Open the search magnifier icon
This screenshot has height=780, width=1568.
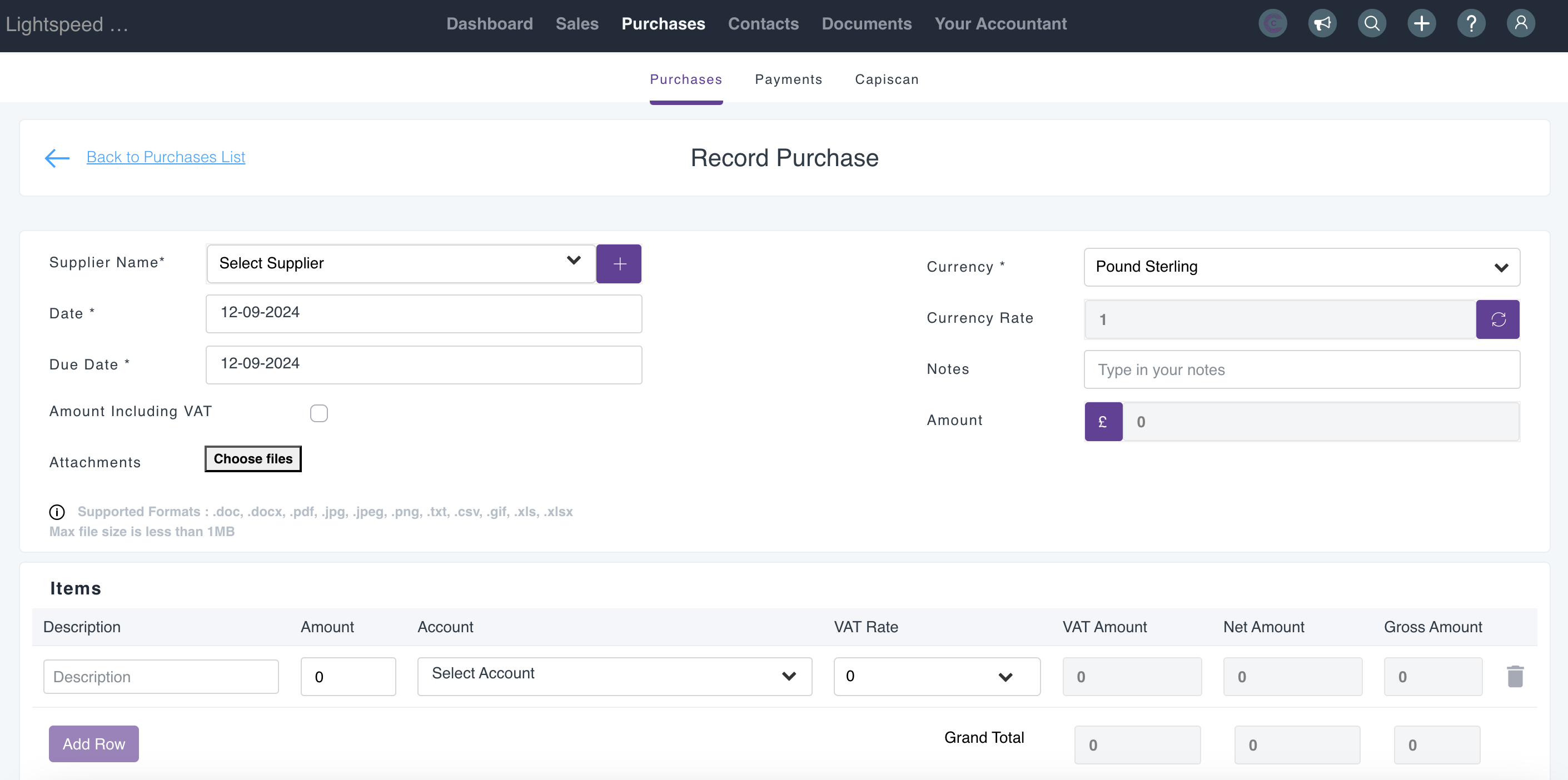click(1371, 24)
